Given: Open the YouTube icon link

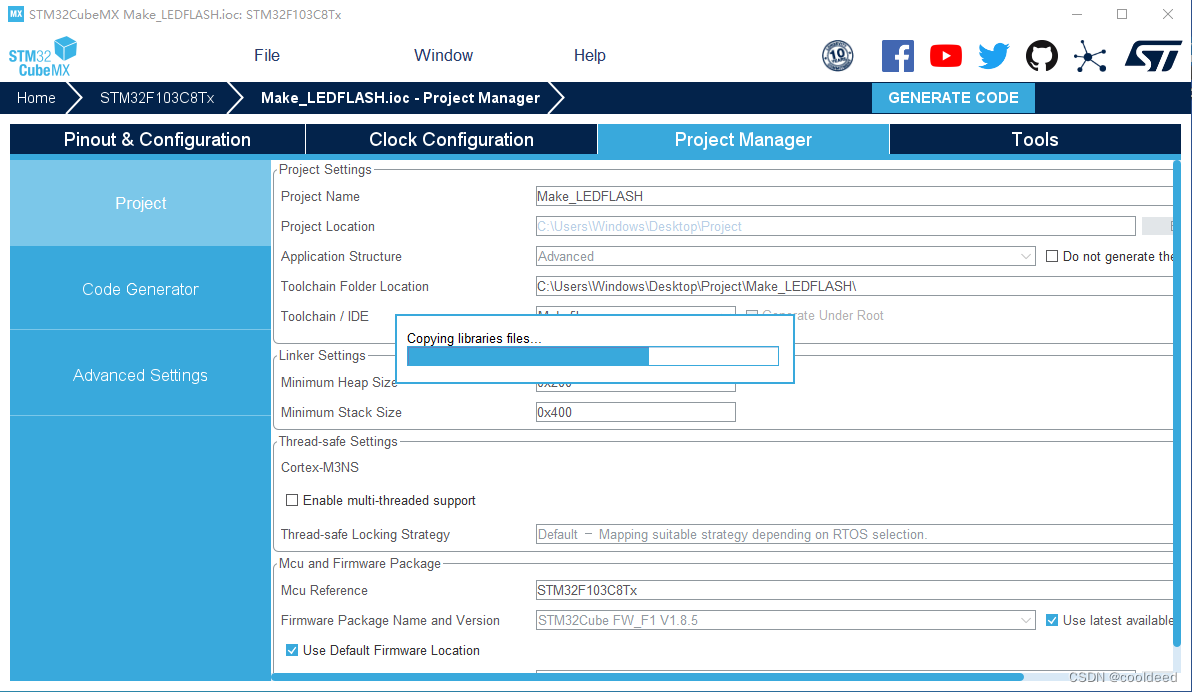Looking at the screenshot, I should 946,56.
